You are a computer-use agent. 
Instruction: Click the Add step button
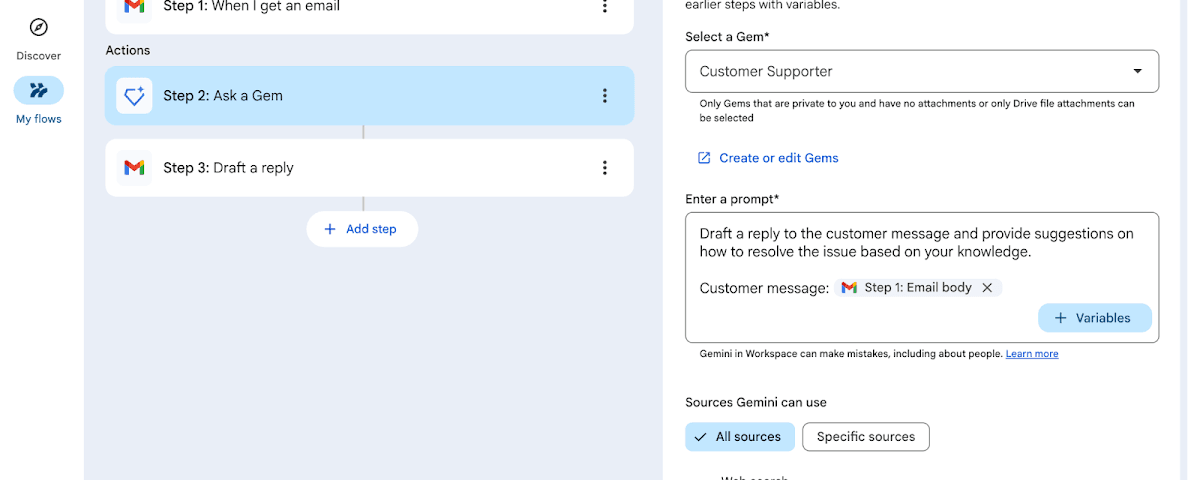pyautogui.click(x=361, y=229)
